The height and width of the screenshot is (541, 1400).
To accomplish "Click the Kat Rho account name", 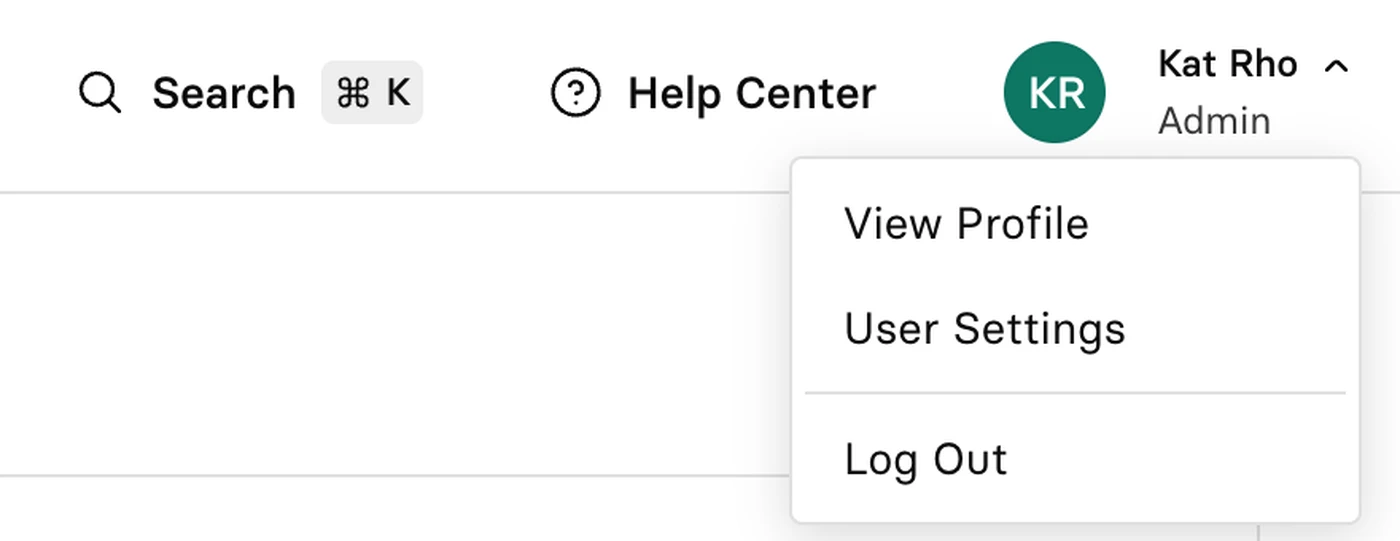I will (1228, 64).
